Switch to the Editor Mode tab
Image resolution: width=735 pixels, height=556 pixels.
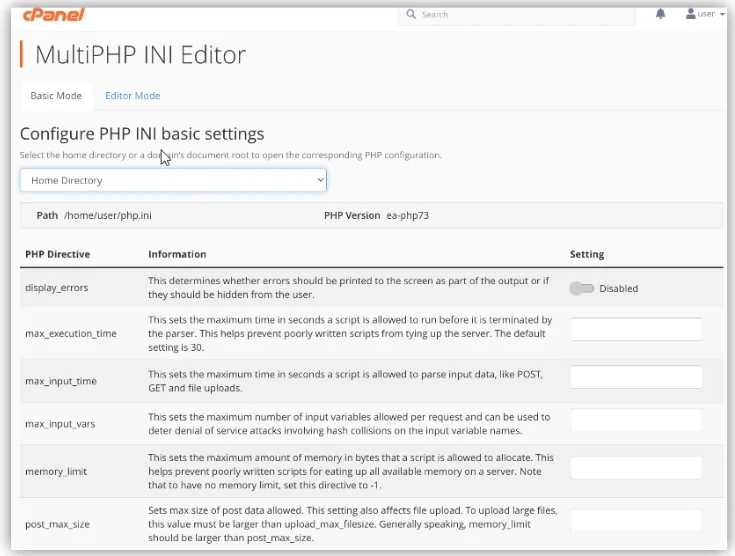point(132,96)
